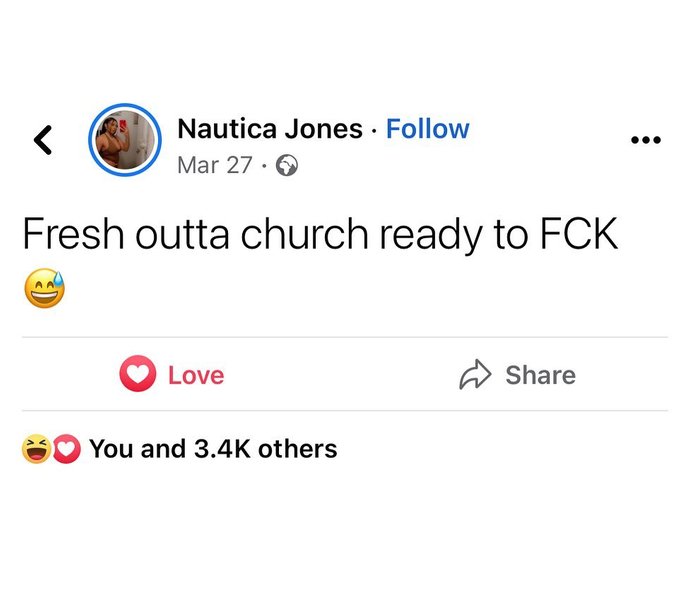Open the Nautica Jones profile name
This screenshot has height=600, width=690.
coord(268,129)
